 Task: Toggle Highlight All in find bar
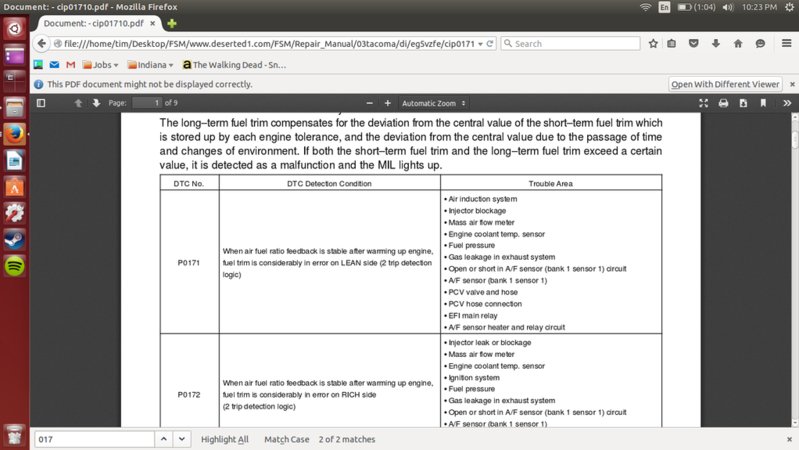tap(225, 439)
